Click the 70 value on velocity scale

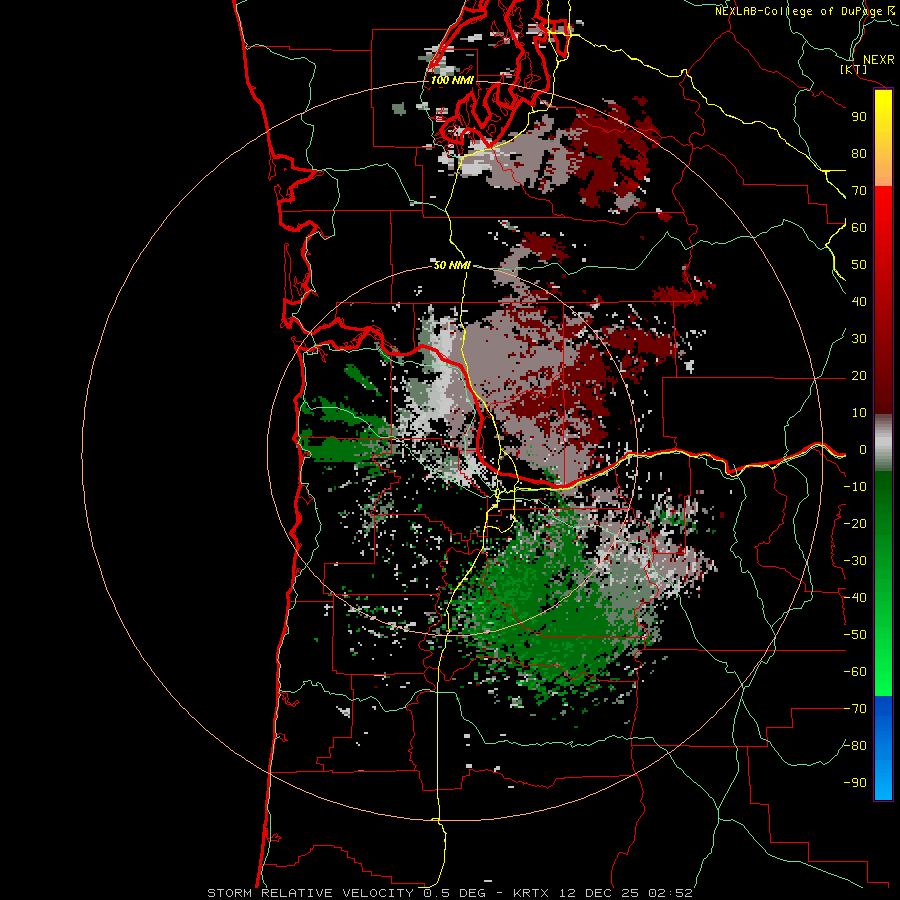[859, 191]
